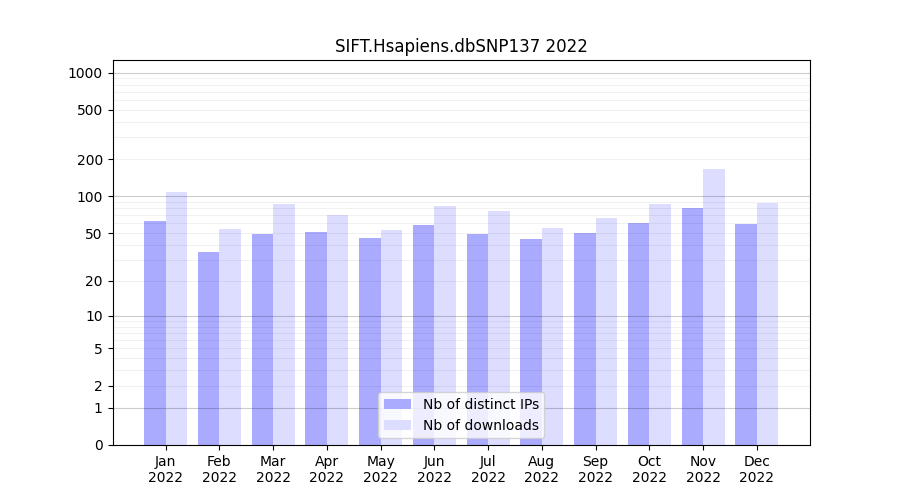The image size is (900, 500).
Task: Click the tallest downloads bar in Nov 2022
Action: [x=714, y=300]
